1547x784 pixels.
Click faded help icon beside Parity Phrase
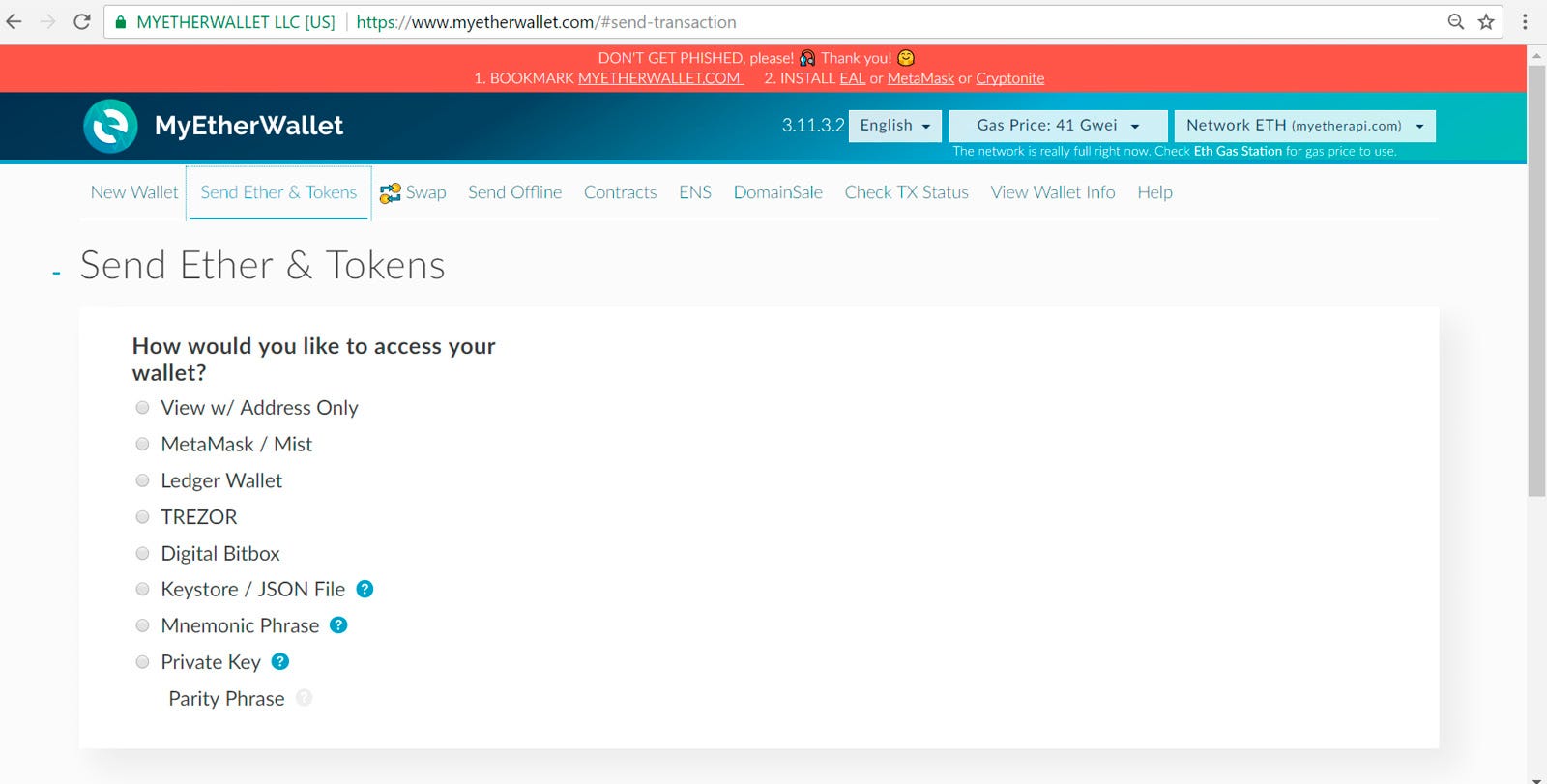point(304,697)
